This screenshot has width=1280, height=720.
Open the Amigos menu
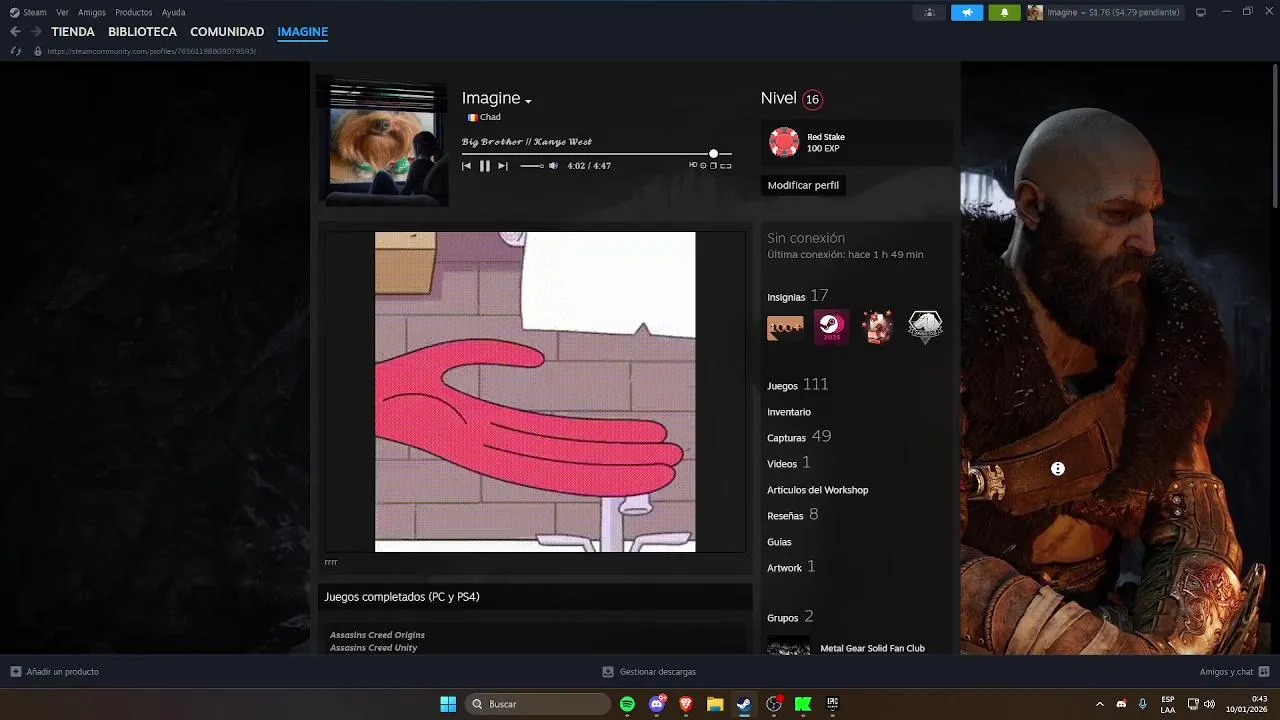tap(92, 12)
